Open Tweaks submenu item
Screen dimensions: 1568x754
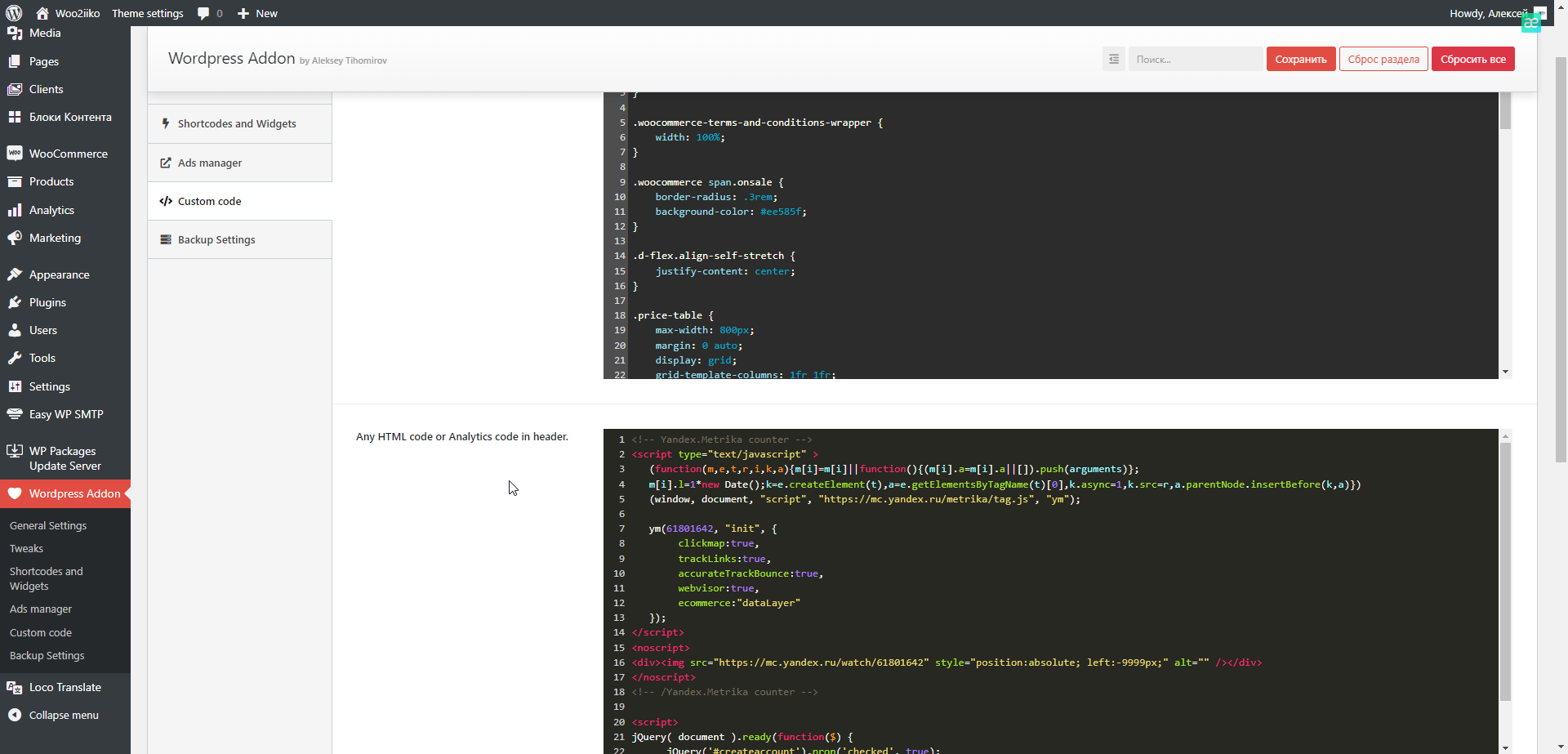click(x=26, y=548)
